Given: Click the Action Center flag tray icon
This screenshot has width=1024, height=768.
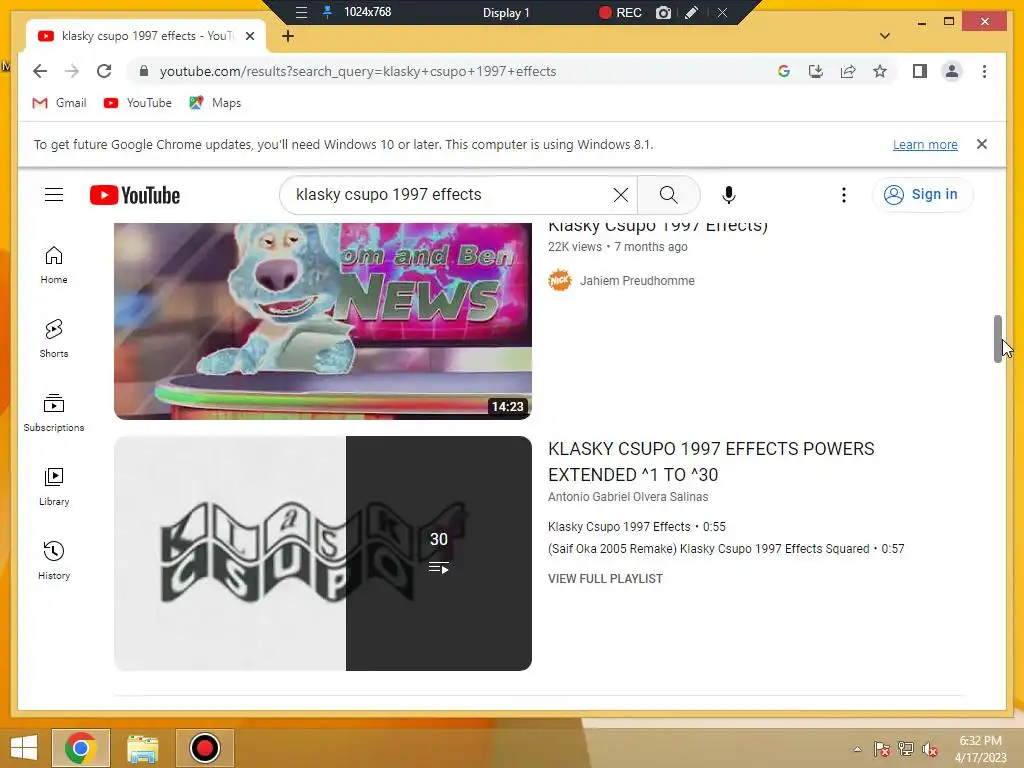Looking at the screenshot, I should point(882,749).
